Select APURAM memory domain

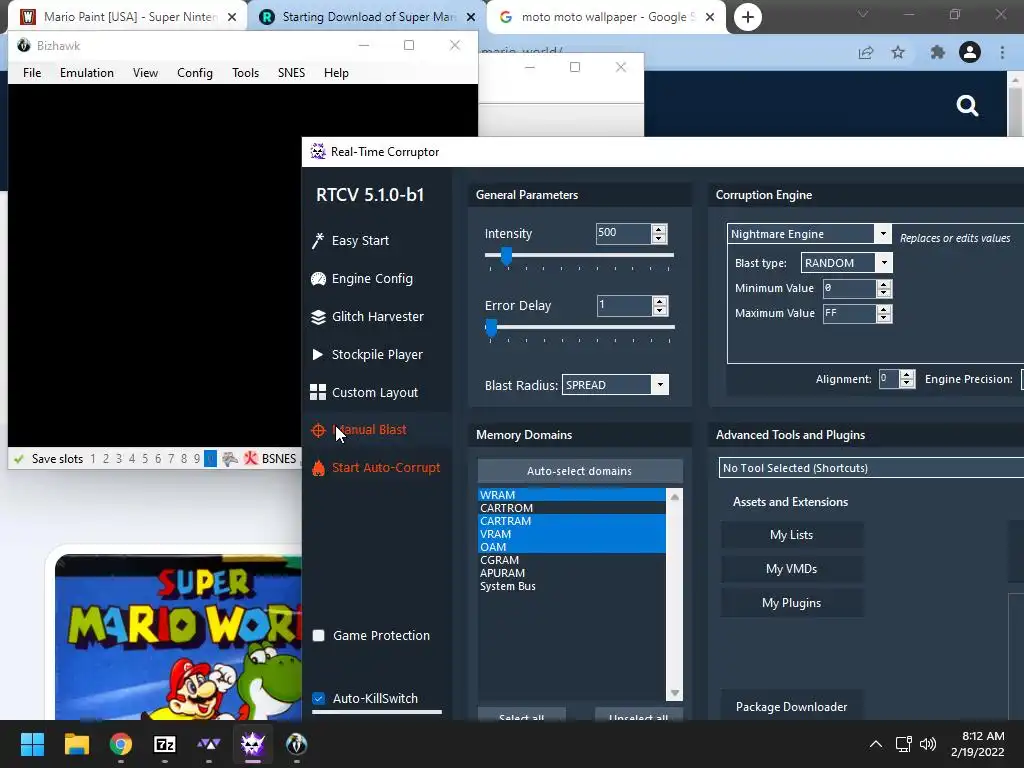pos(572,573)
